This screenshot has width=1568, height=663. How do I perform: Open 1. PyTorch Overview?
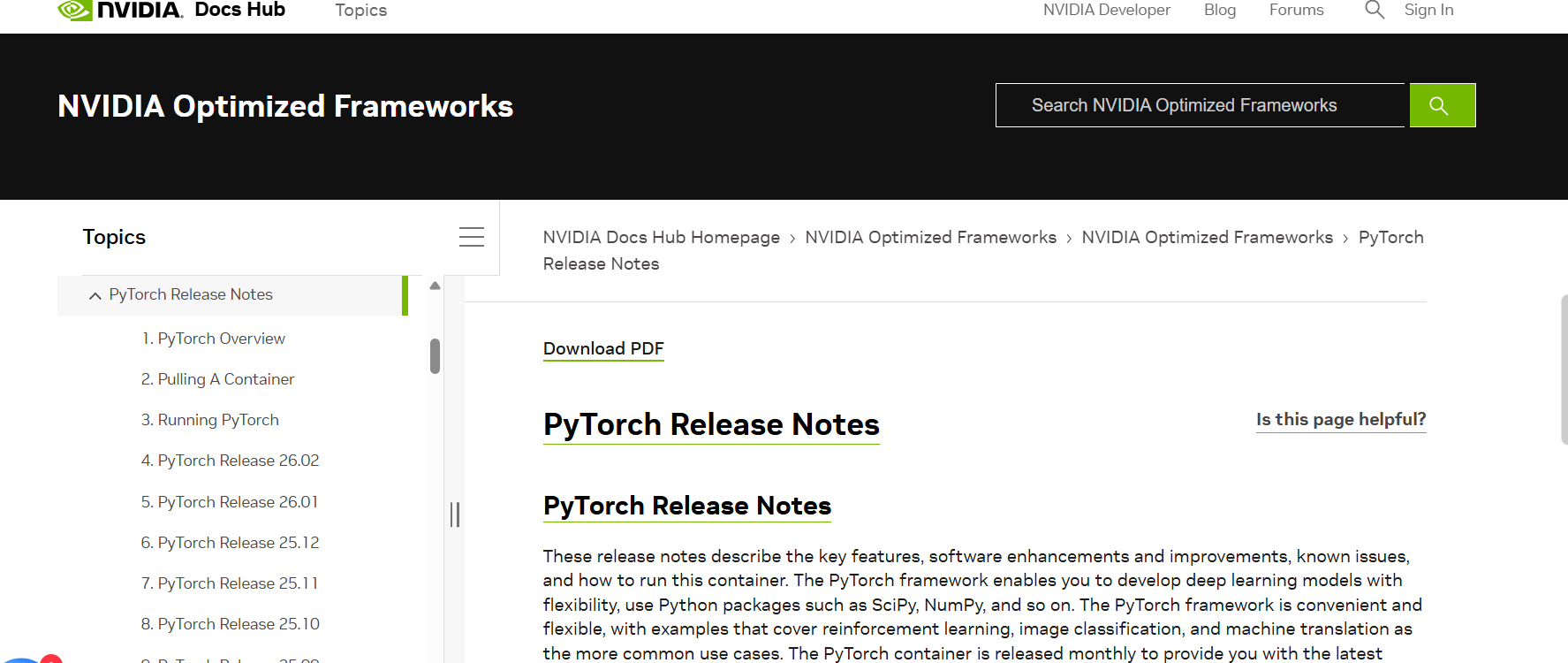pos(213,339)
